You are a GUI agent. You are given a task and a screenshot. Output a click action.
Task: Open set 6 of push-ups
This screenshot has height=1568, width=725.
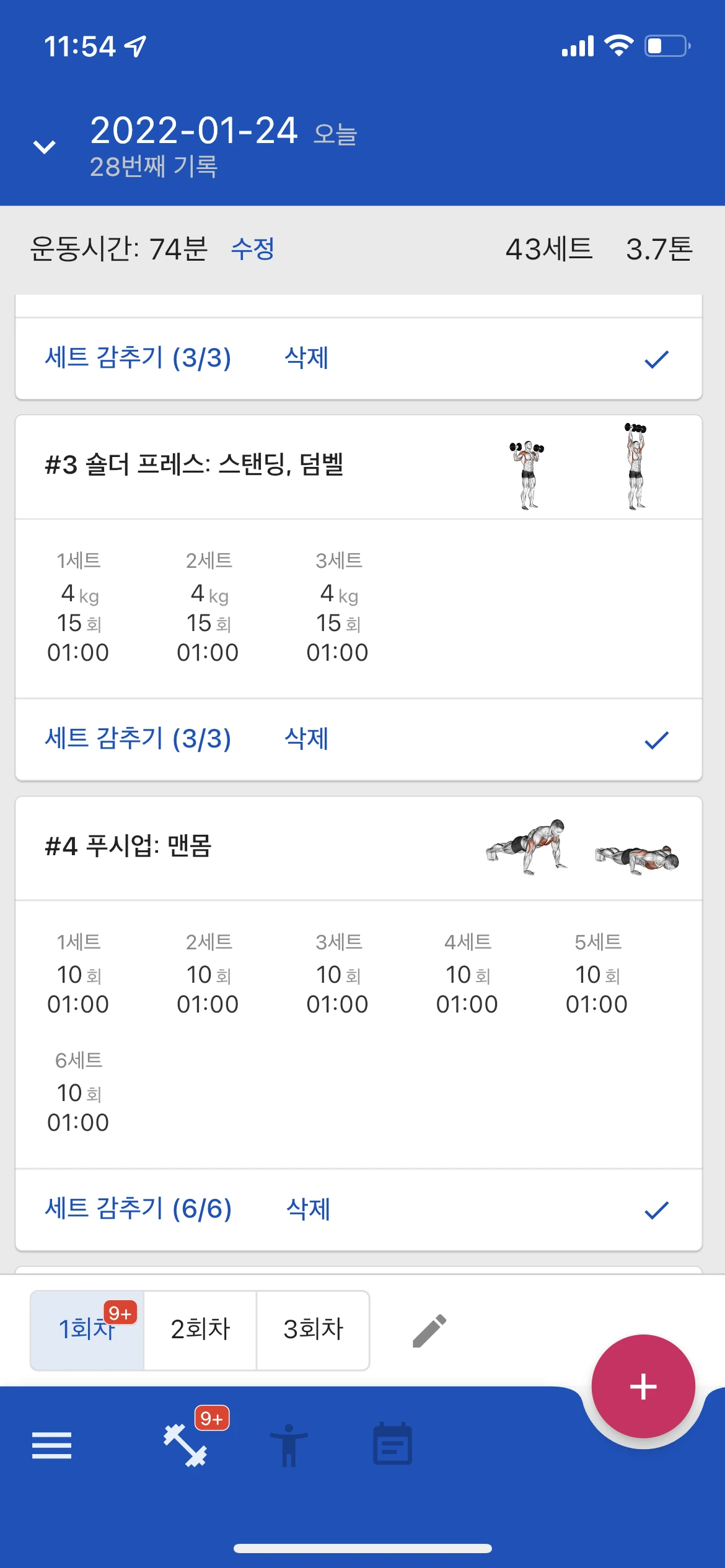79,1091
